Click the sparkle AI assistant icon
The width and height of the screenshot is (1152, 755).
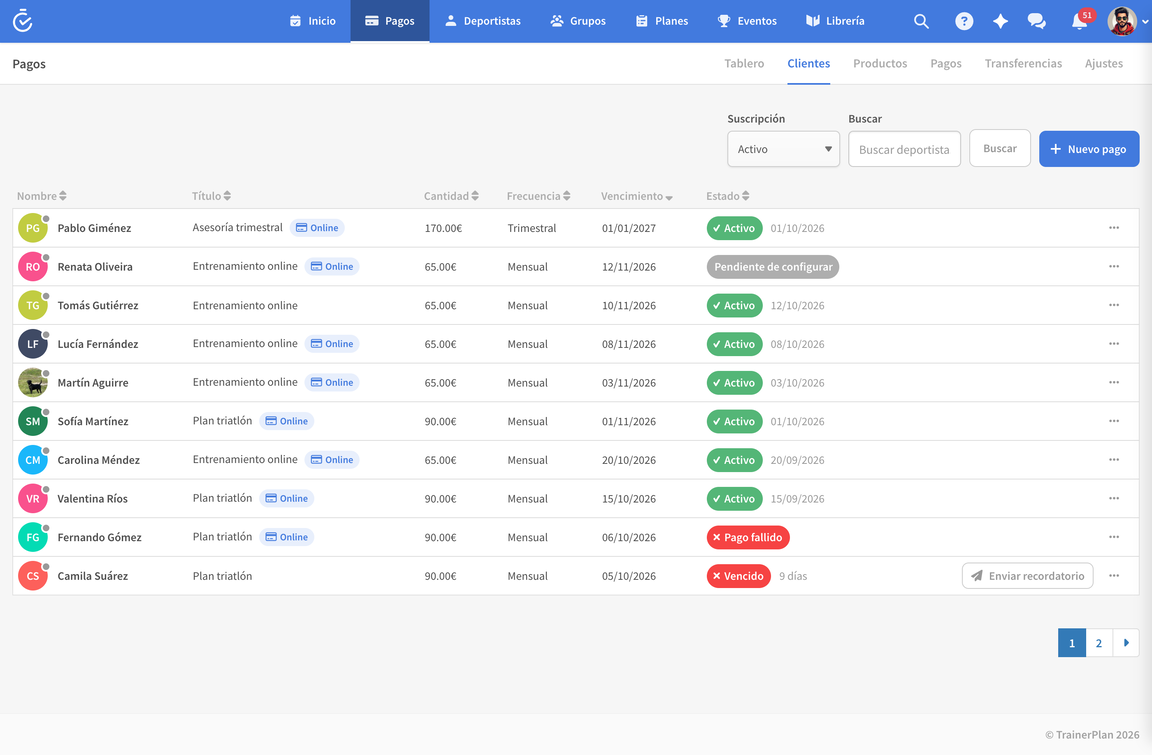tap(1000, 21)
